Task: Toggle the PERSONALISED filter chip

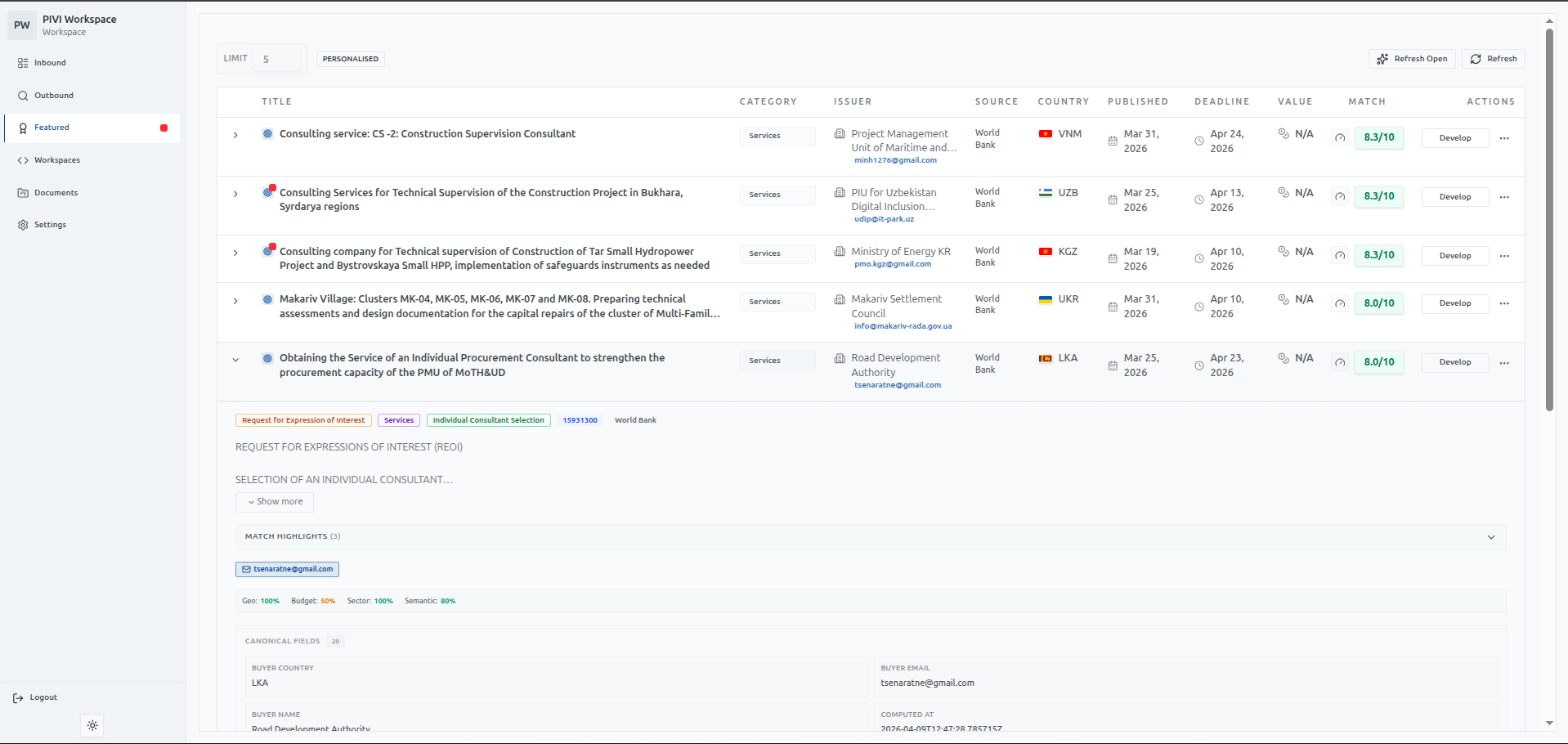Action: click(350, 59)
